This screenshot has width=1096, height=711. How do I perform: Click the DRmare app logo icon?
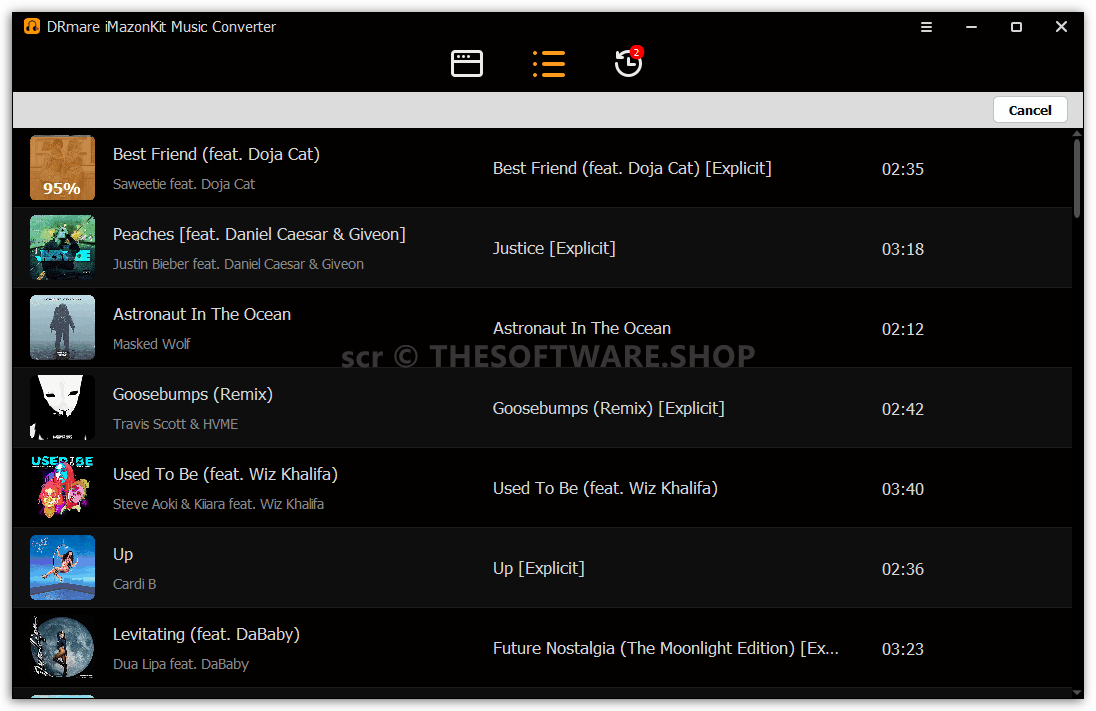click(32, 27)
